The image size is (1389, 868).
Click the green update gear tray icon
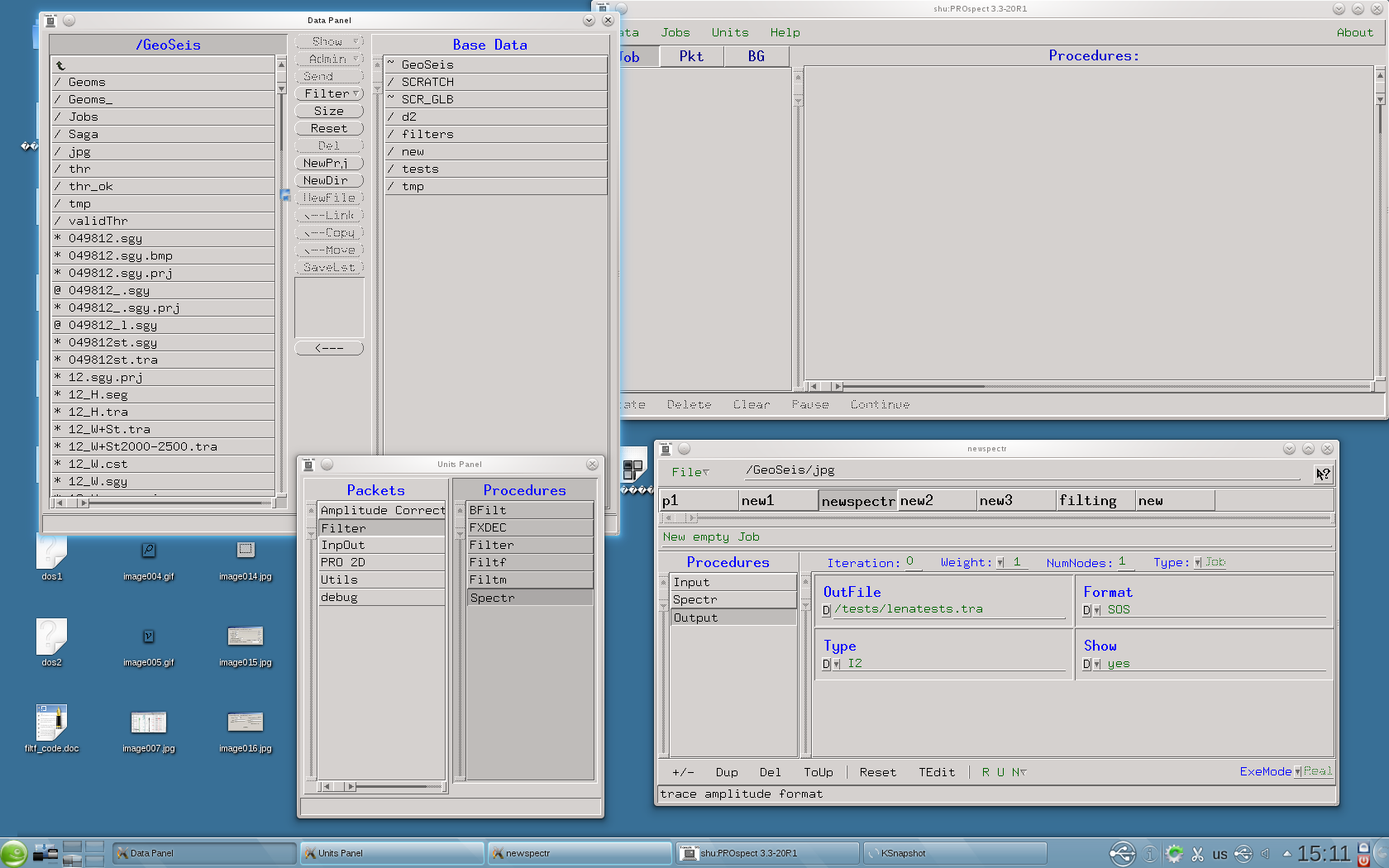coord(1174,854)
